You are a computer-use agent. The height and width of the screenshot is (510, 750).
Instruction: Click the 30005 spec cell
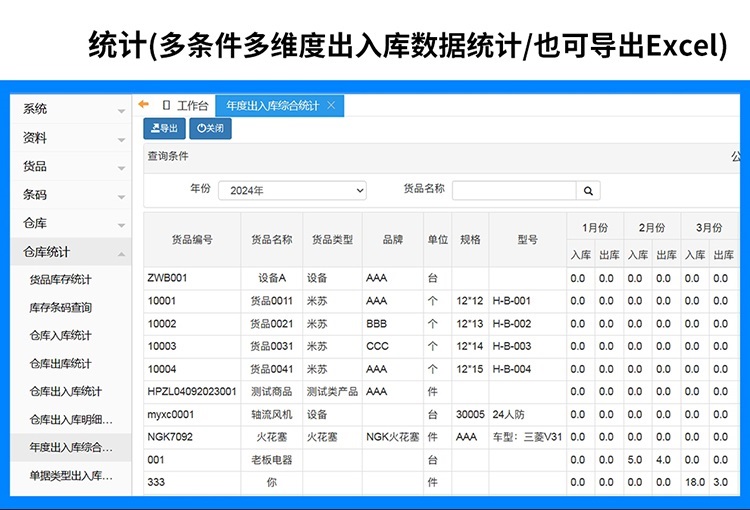[470, 415]
